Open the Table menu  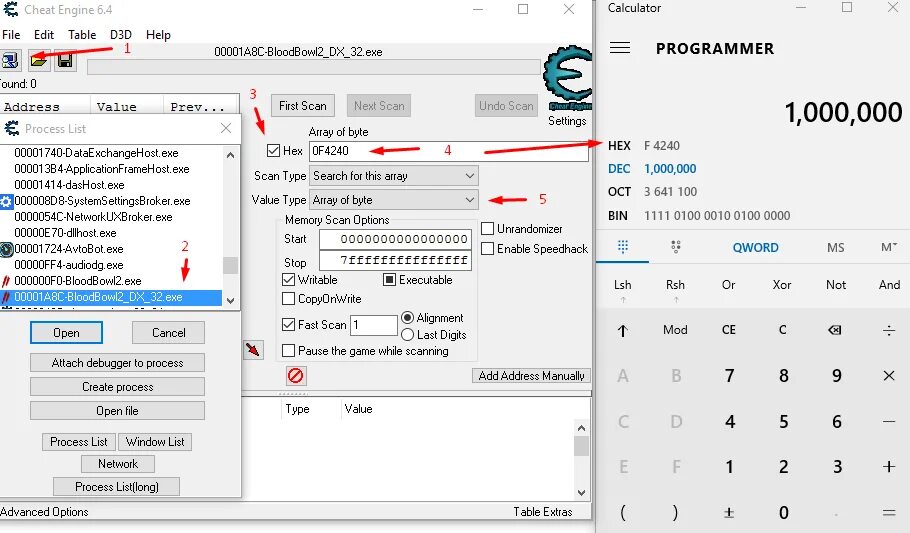(x=82, y=35)
